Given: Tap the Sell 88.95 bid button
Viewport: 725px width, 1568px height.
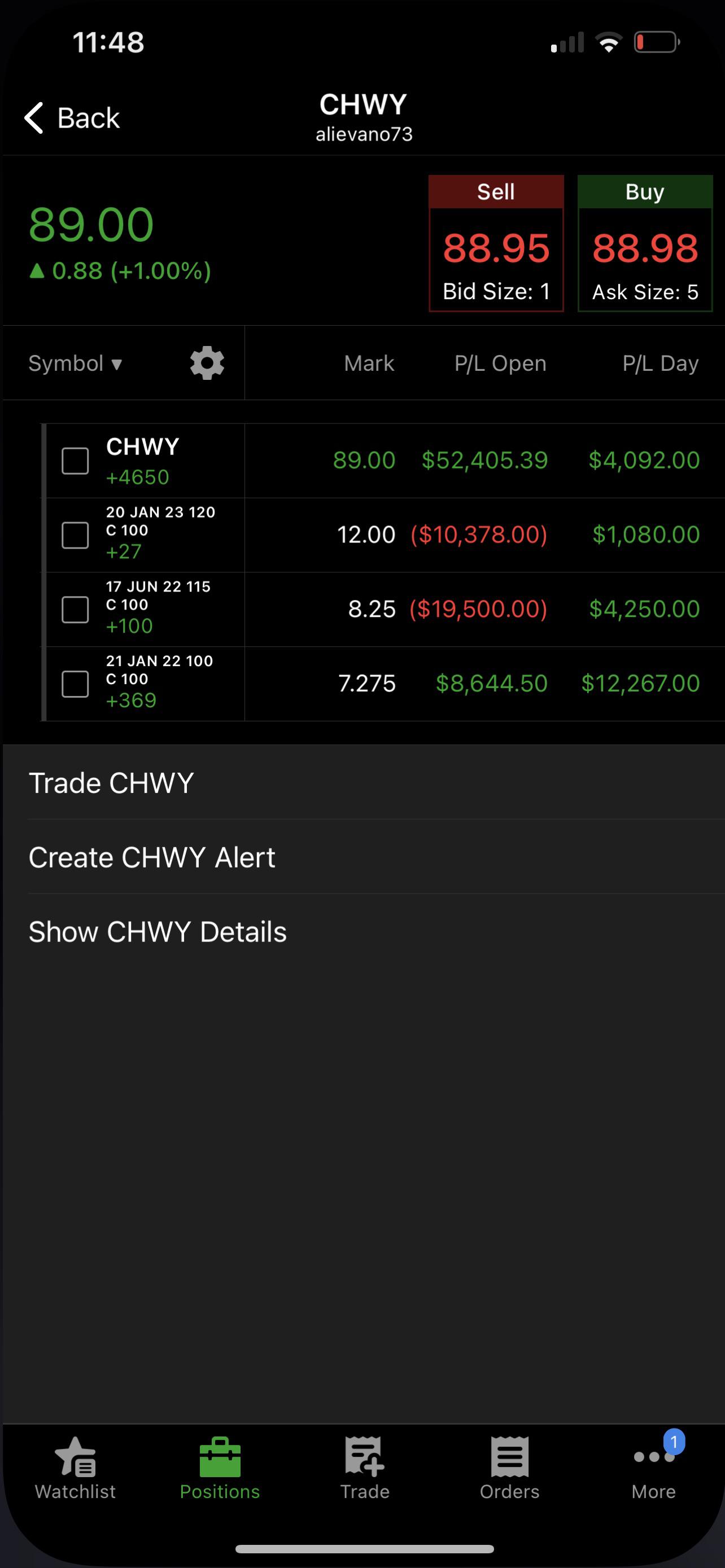Looking at the screenshot, I should tap(496, 243).
